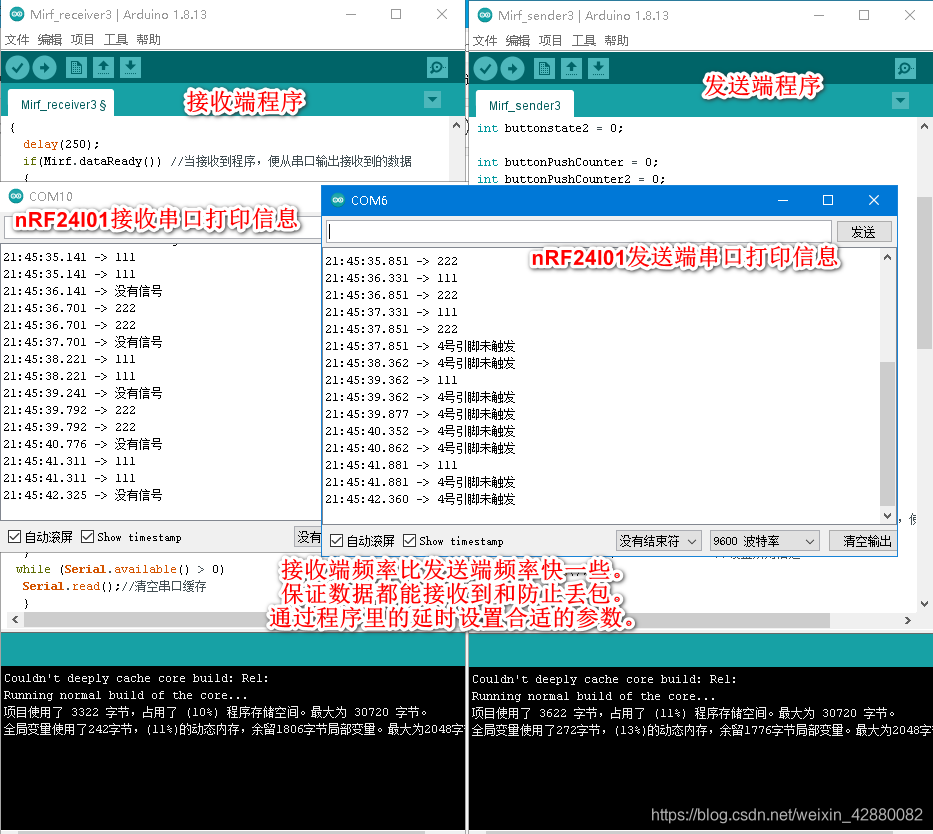The height and width of the screenshot is (834, 933).
Task: Open 工具 menu in Mirf_receiver3 window
Action: tap(115, 39)
